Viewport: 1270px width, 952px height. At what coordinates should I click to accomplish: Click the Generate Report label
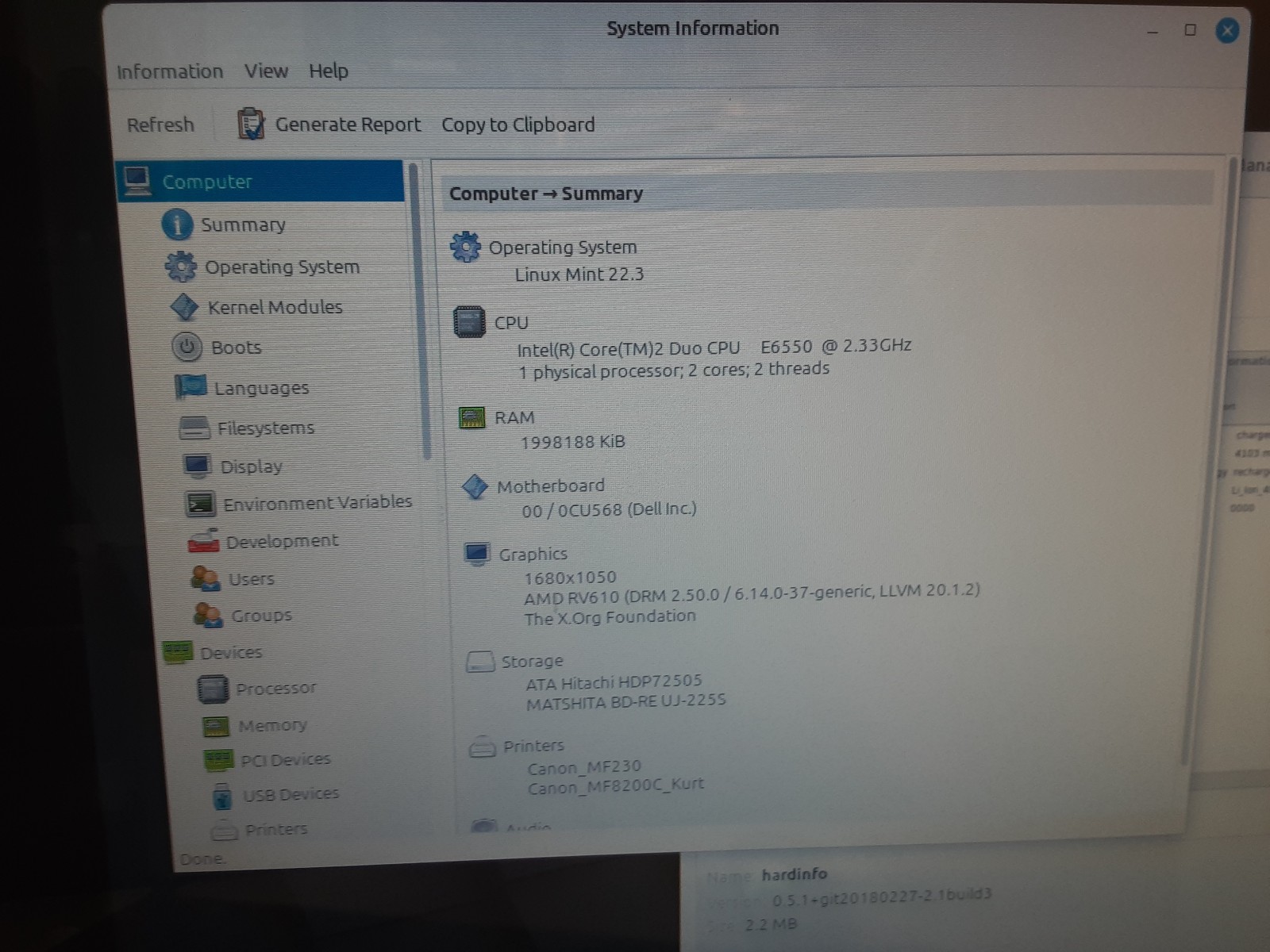(348, 125)
